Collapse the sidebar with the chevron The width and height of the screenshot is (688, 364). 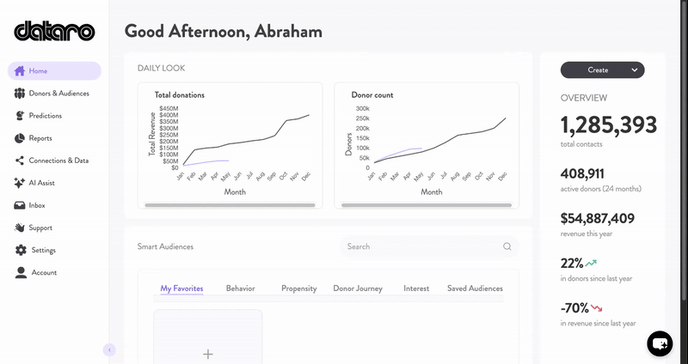pos(109,350)
